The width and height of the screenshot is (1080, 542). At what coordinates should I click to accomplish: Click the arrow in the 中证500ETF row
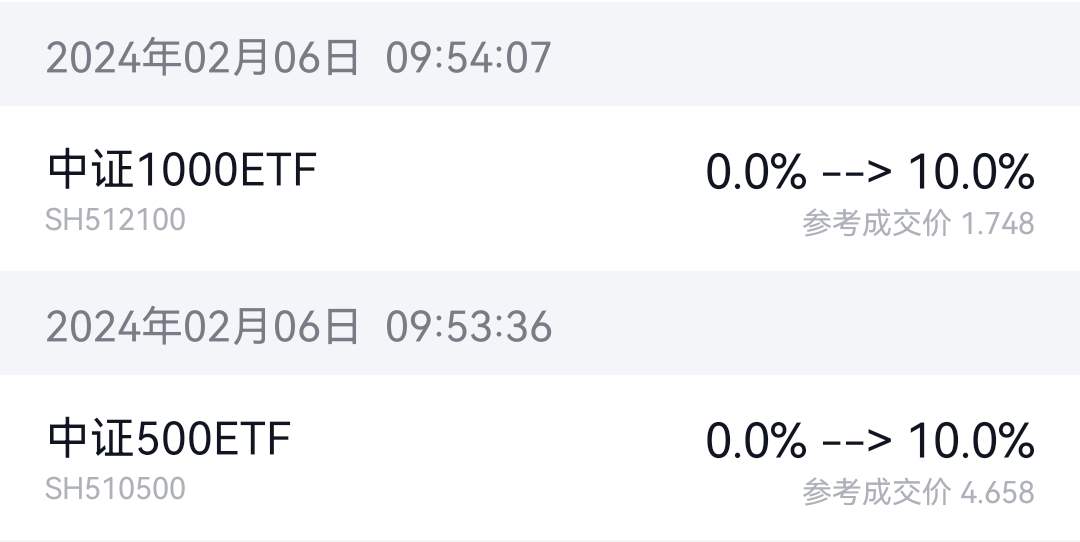click(856, 441)
